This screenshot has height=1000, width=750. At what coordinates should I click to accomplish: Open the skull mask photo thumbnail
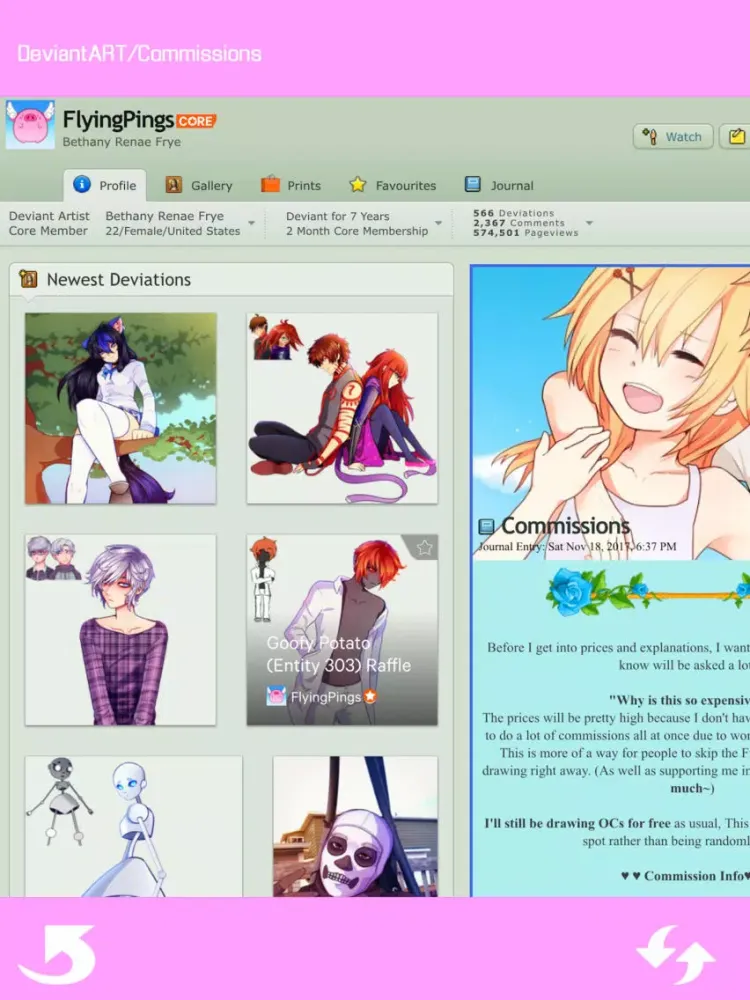pos(355,827)
